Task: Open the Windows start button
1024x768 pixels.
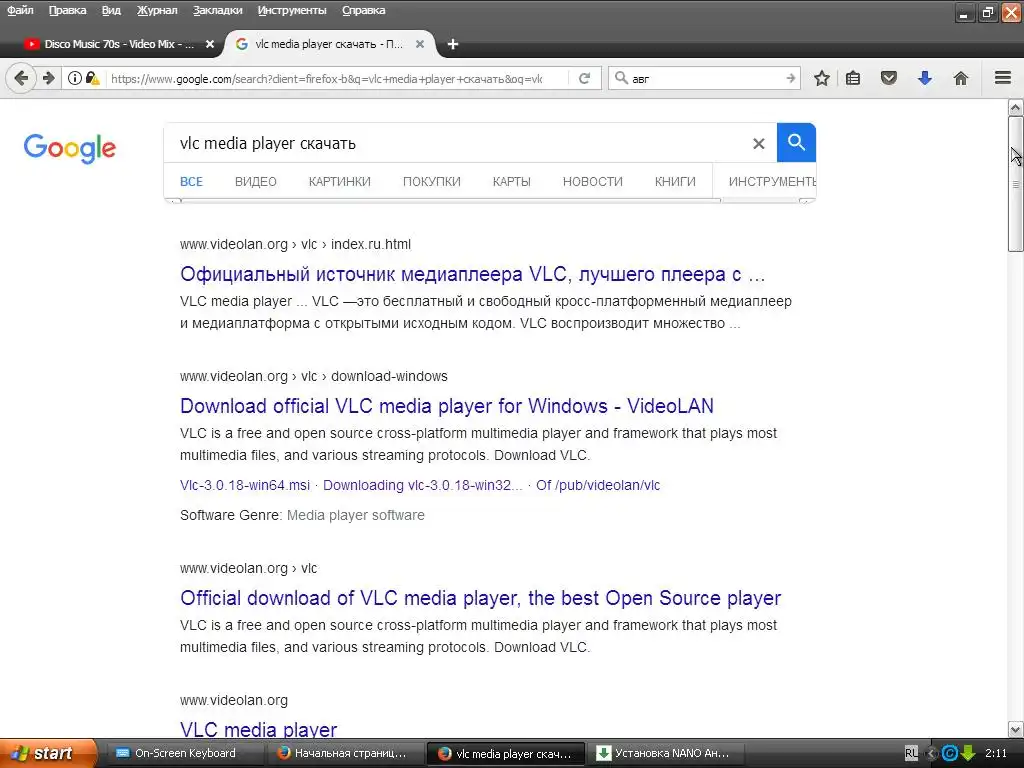Action: point(47,753)
